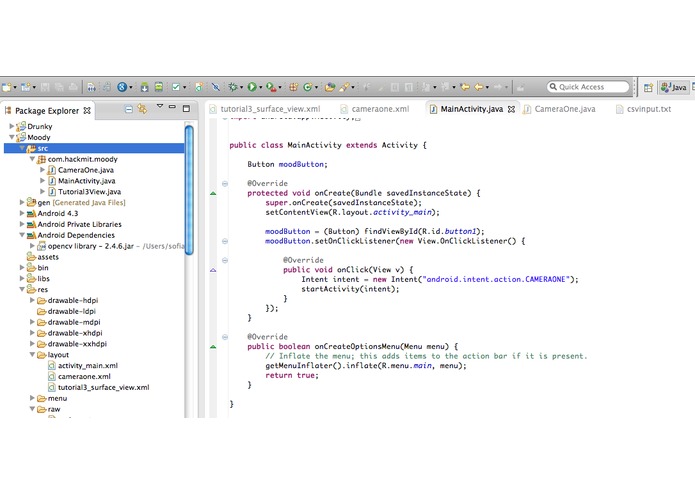Click the Search flashlight toolbar icon

[x=344, y=87]
